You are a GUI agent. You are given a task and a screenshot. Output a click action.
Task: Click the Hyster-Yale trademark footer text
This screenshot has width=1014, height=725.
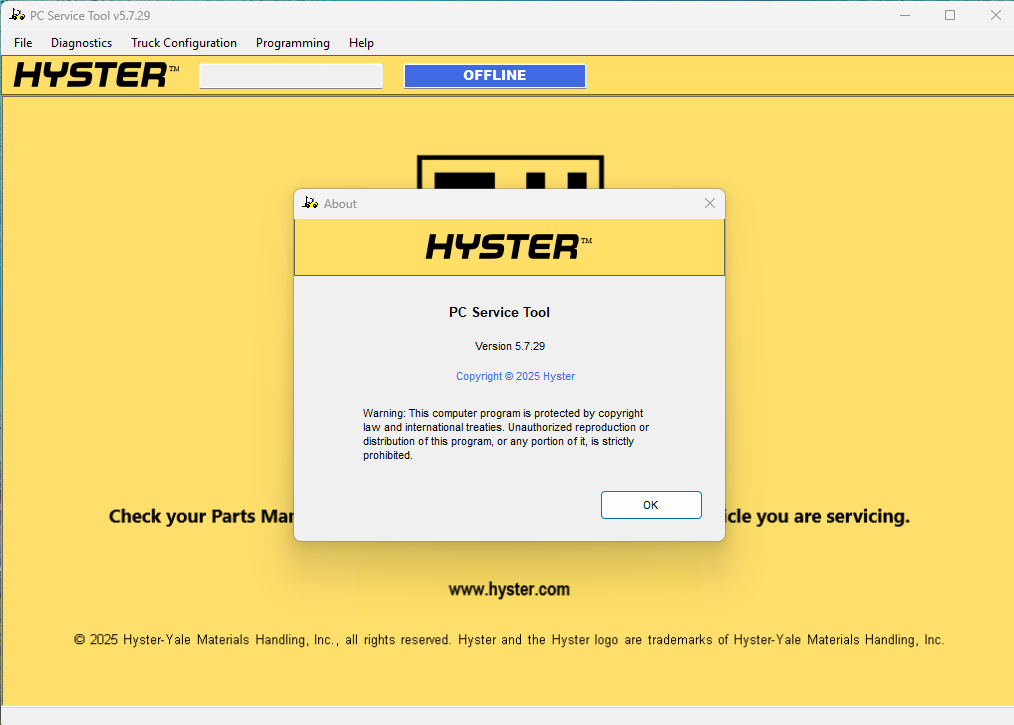509,639
